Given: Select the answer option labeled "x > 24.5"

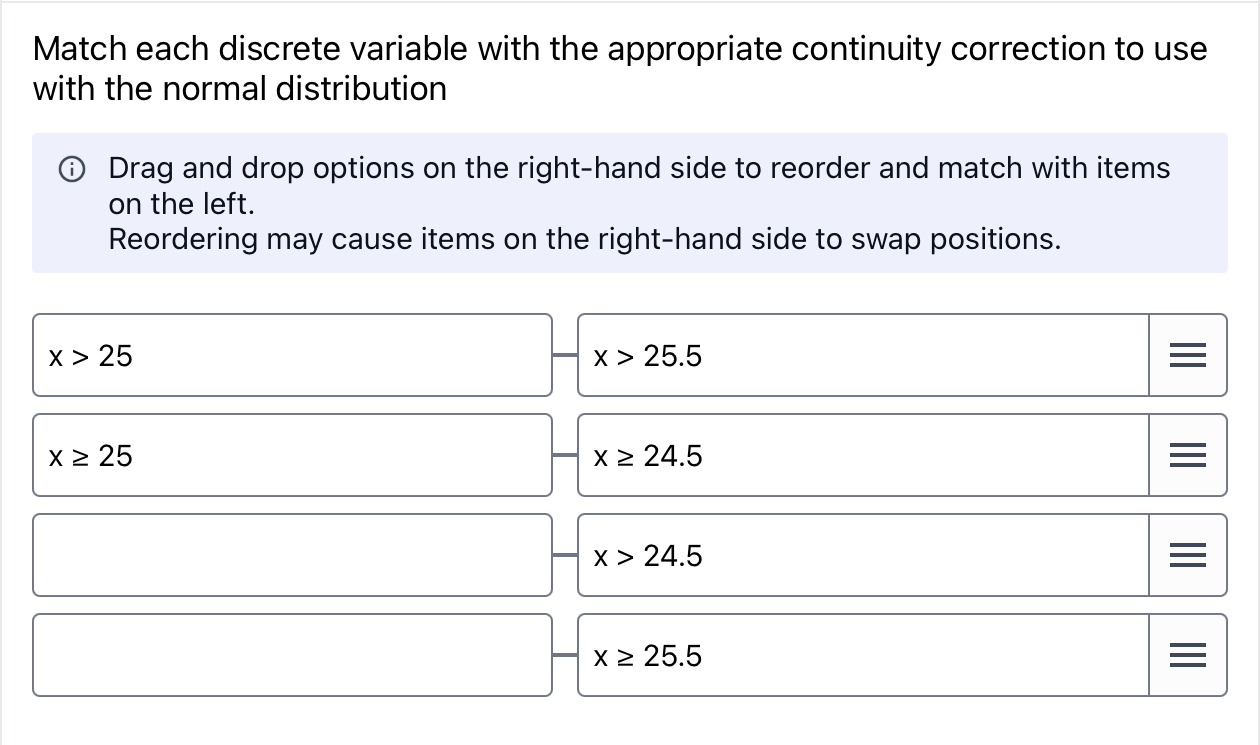Looking at the screenshot, I should pos(860,555).
